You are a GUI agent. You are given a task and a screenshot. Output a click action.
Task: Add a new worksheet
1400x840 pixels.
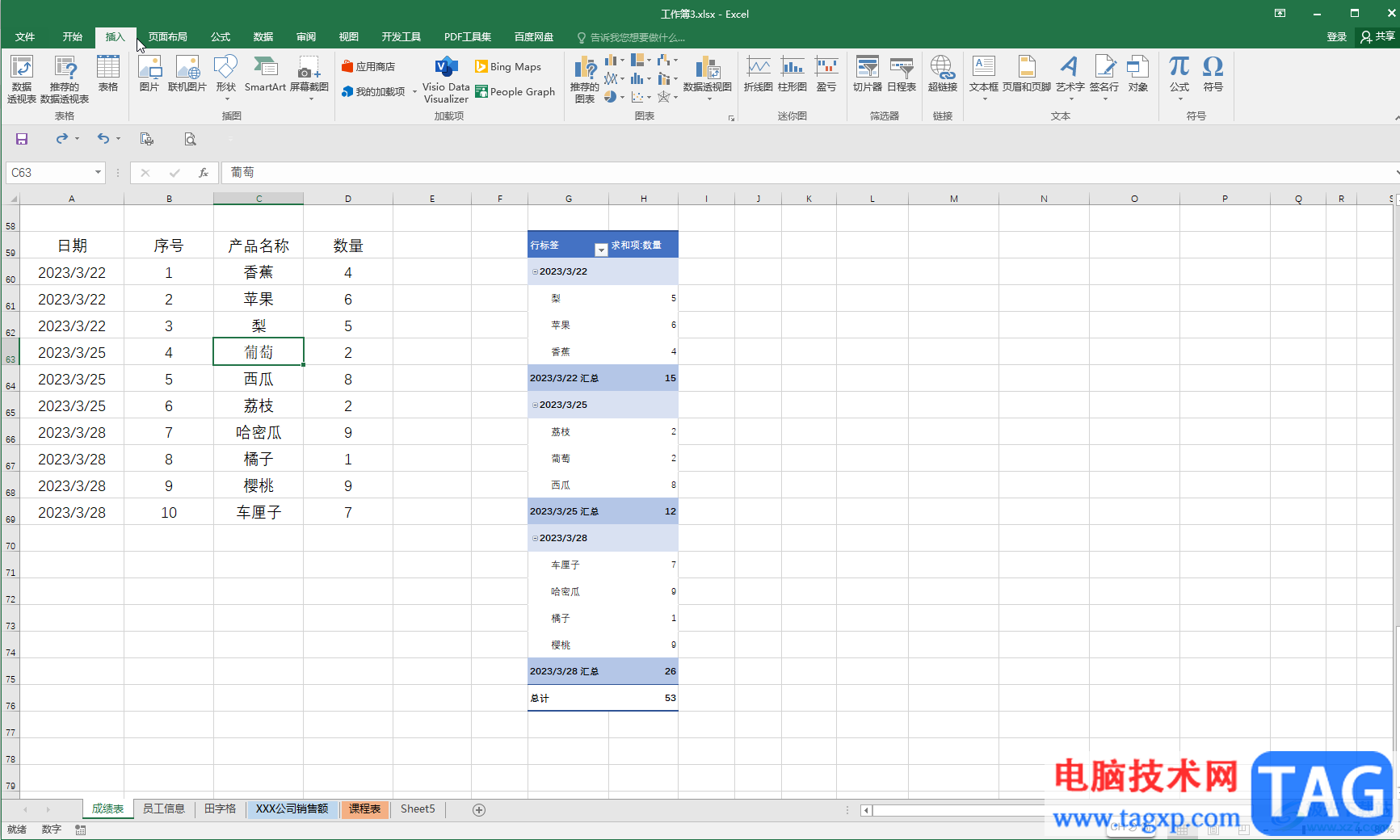479,809
